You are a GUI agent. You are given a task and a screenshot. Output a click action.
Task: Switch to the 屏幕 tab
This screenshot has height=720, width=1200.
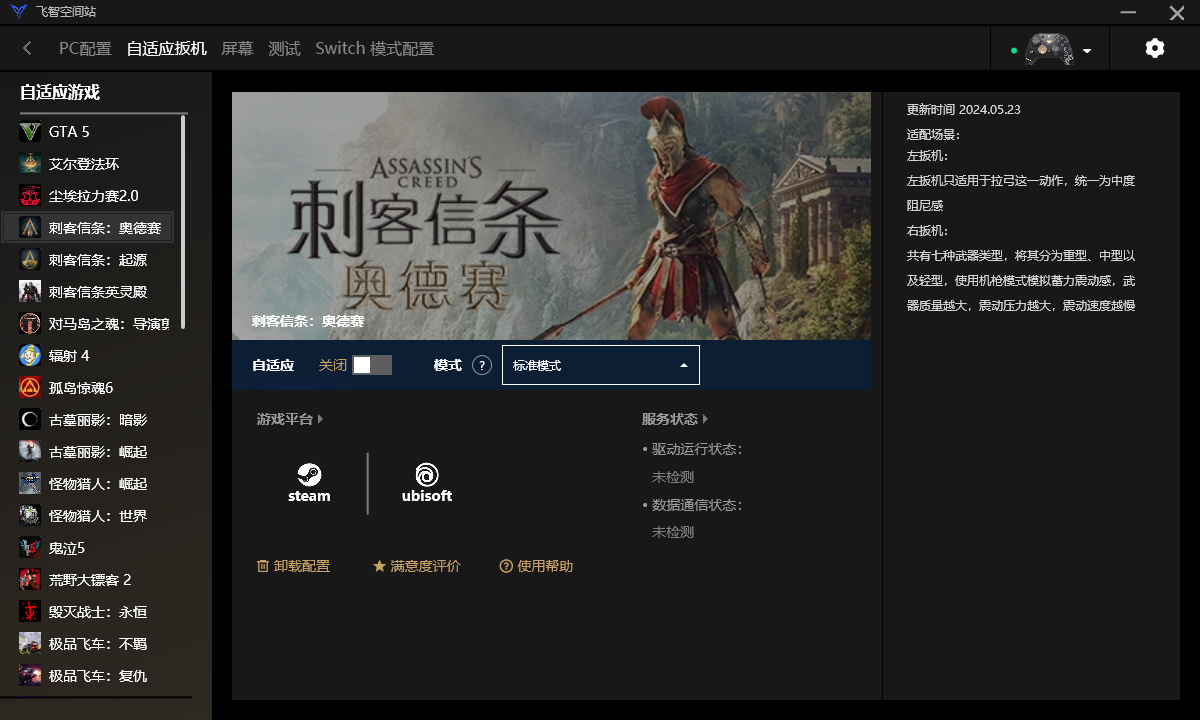coord(237,48)
